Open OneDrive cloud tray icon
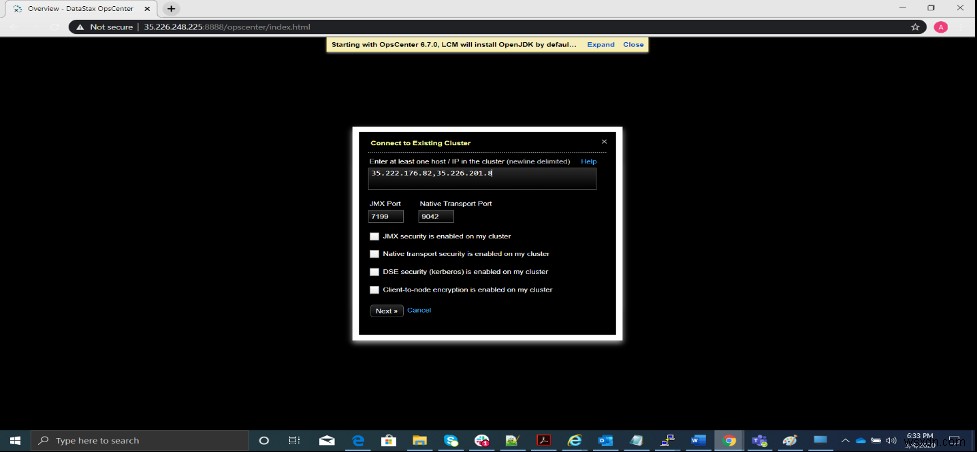977x452 pixels. [x=861, y=440]
